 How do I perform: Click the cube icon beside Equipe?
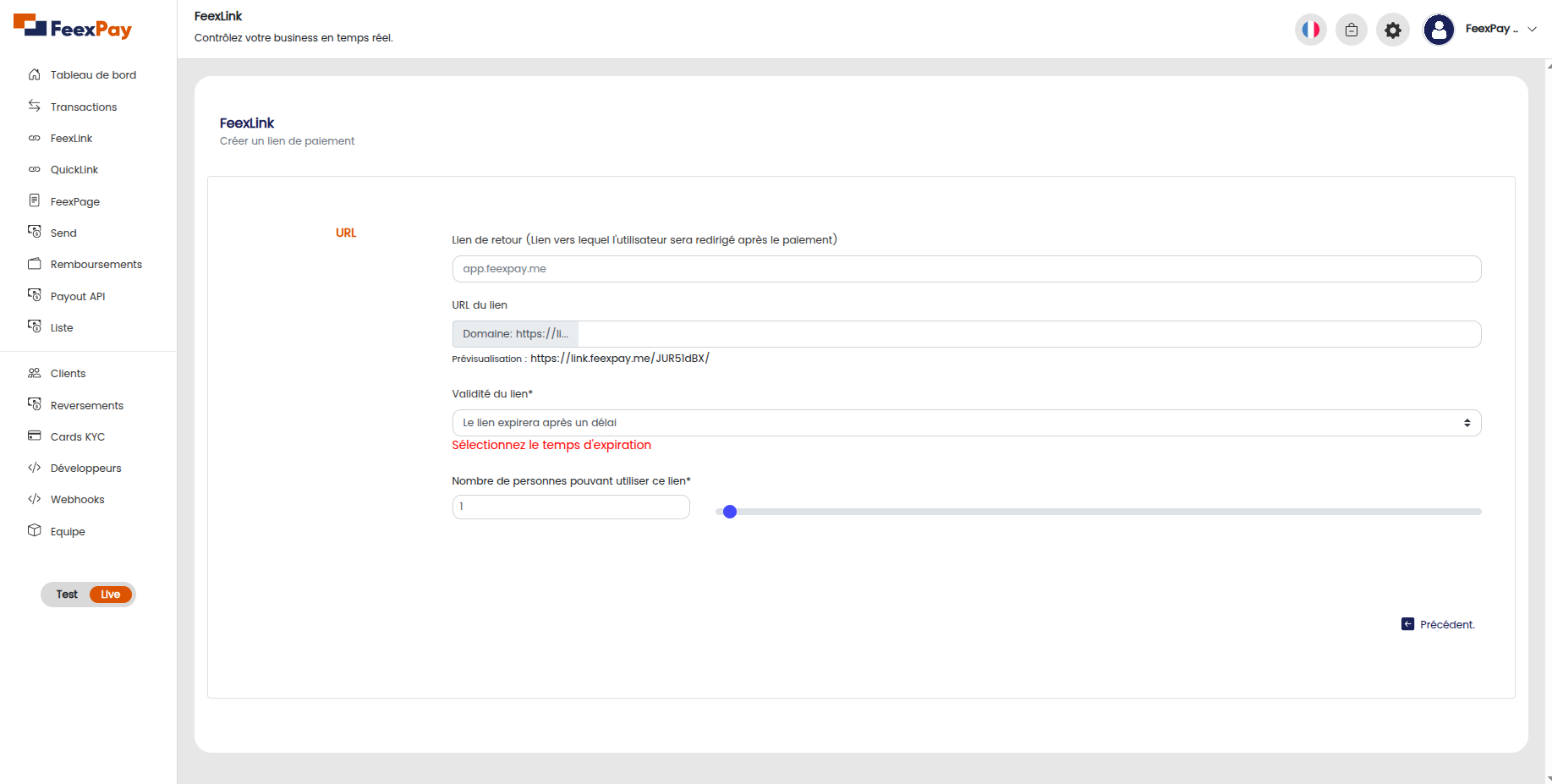(x=35, y=530)
